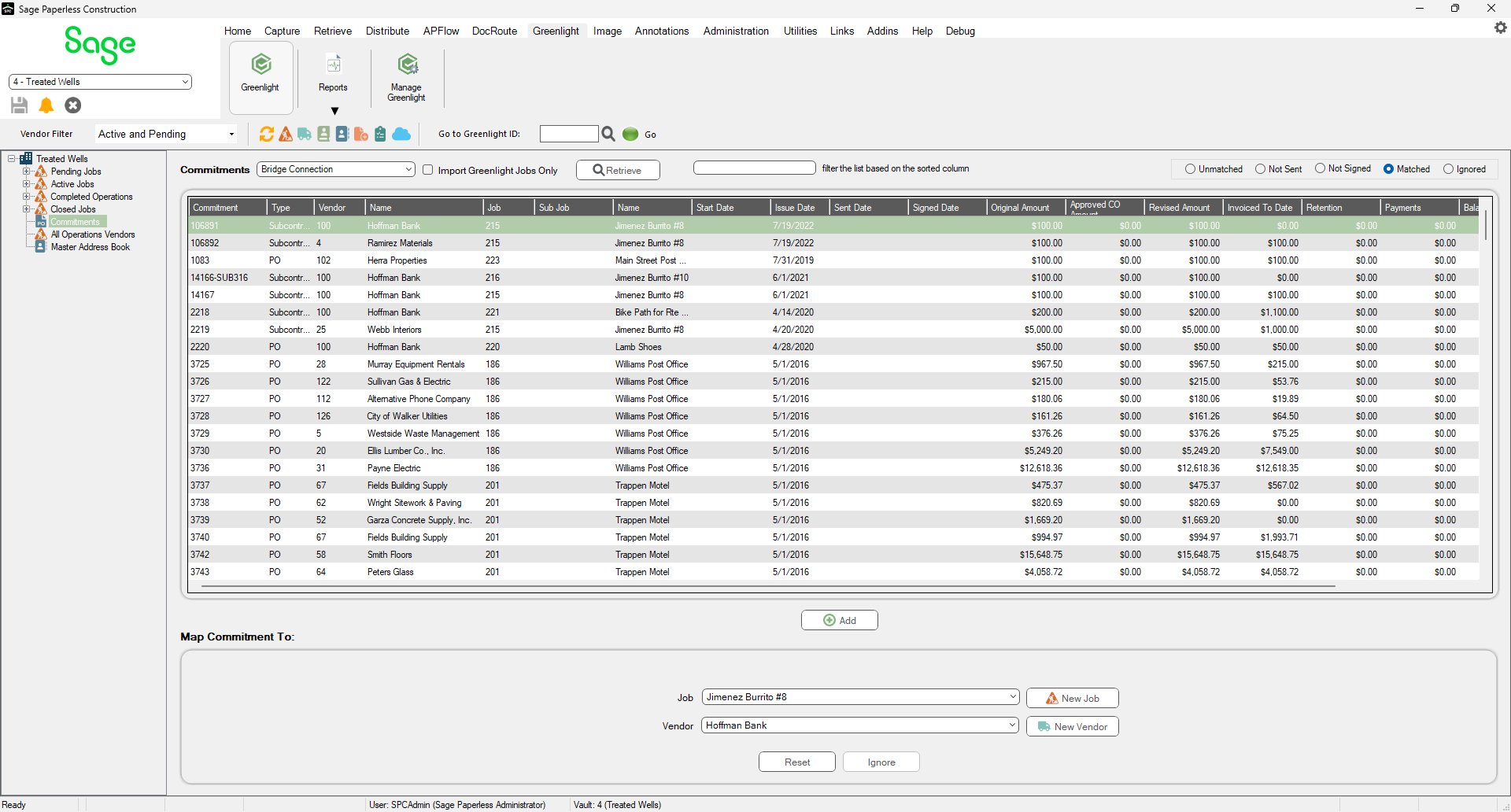This screenshot has width=1511, height=812.
Task: Select the Not Signed radio button
Action: point(1320,168)
